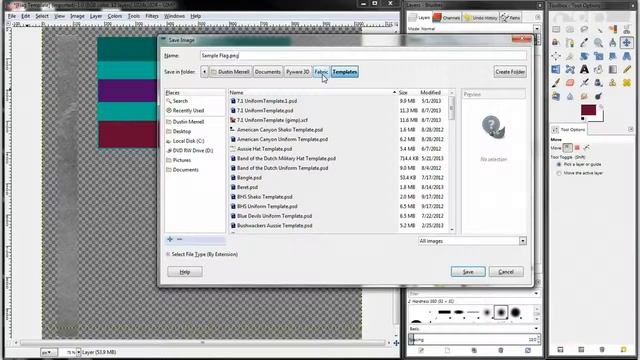Viewport: 640px width, 360px height.
Task: Select the Foreground Select tool
Action: (x=556, y=42)
